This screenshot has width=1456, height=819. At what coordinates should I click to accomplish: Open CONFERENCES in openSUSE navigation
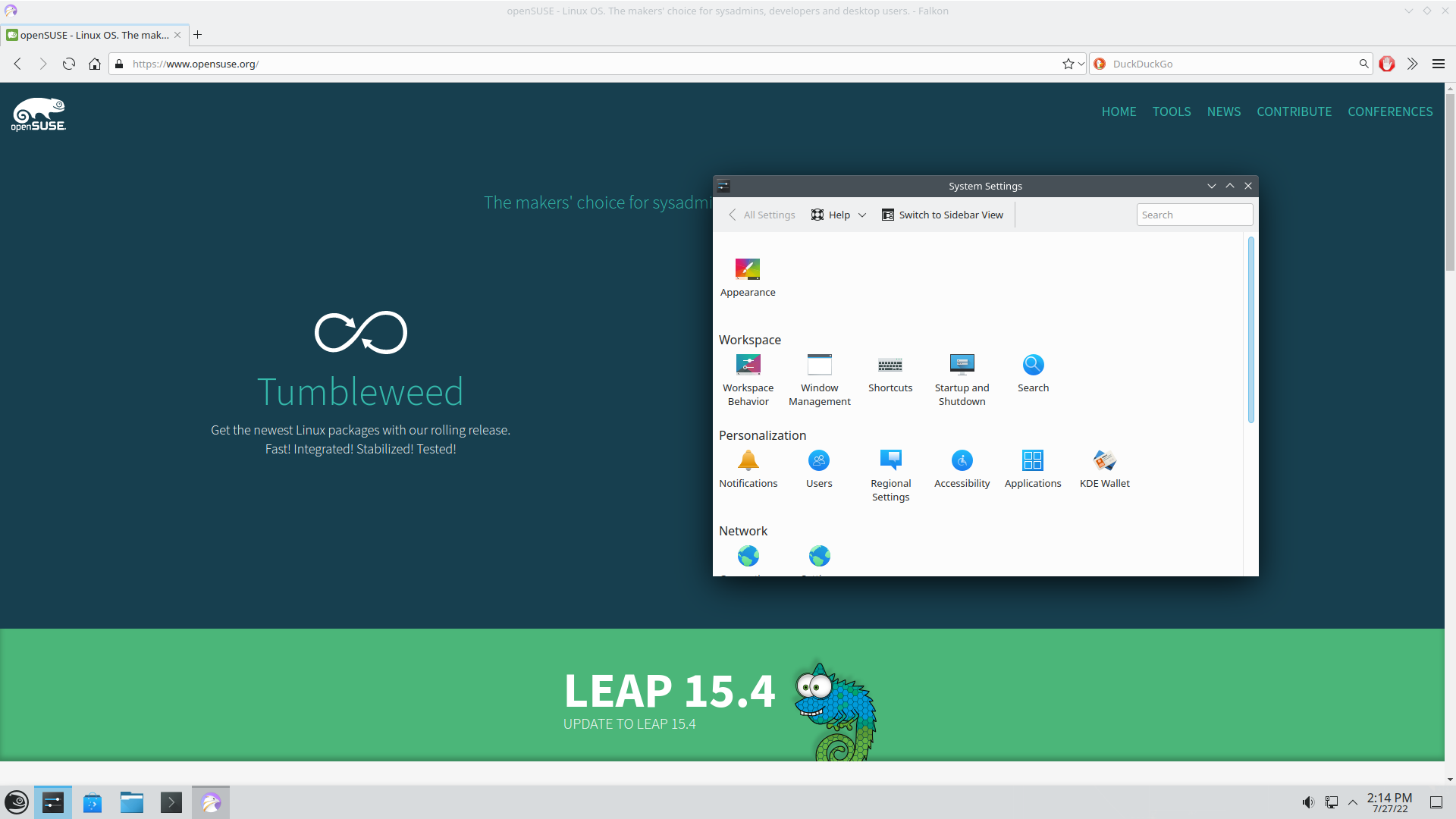tap(1390, 111)
